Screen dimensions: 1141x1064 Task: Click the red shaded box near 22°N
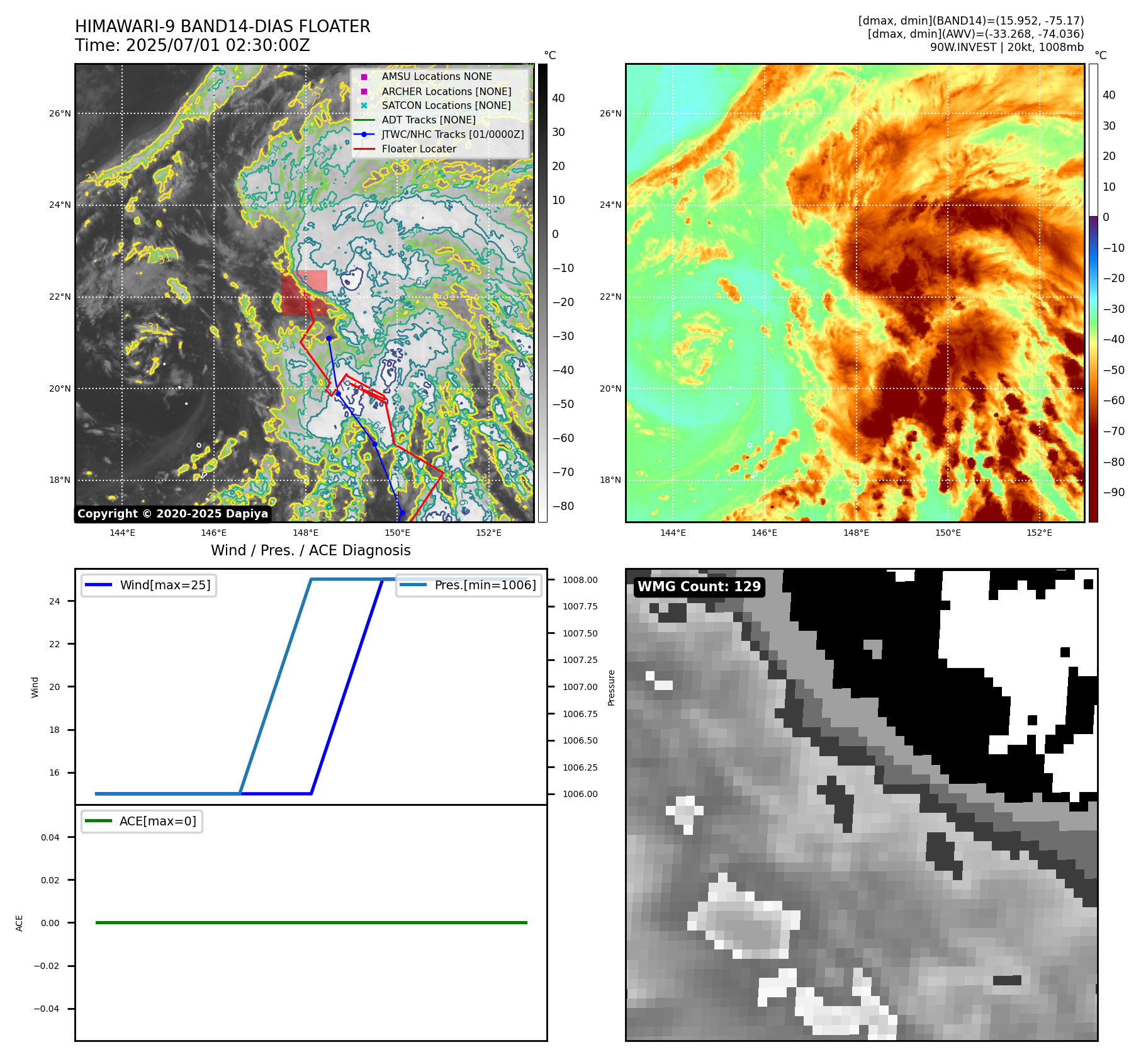304,293
